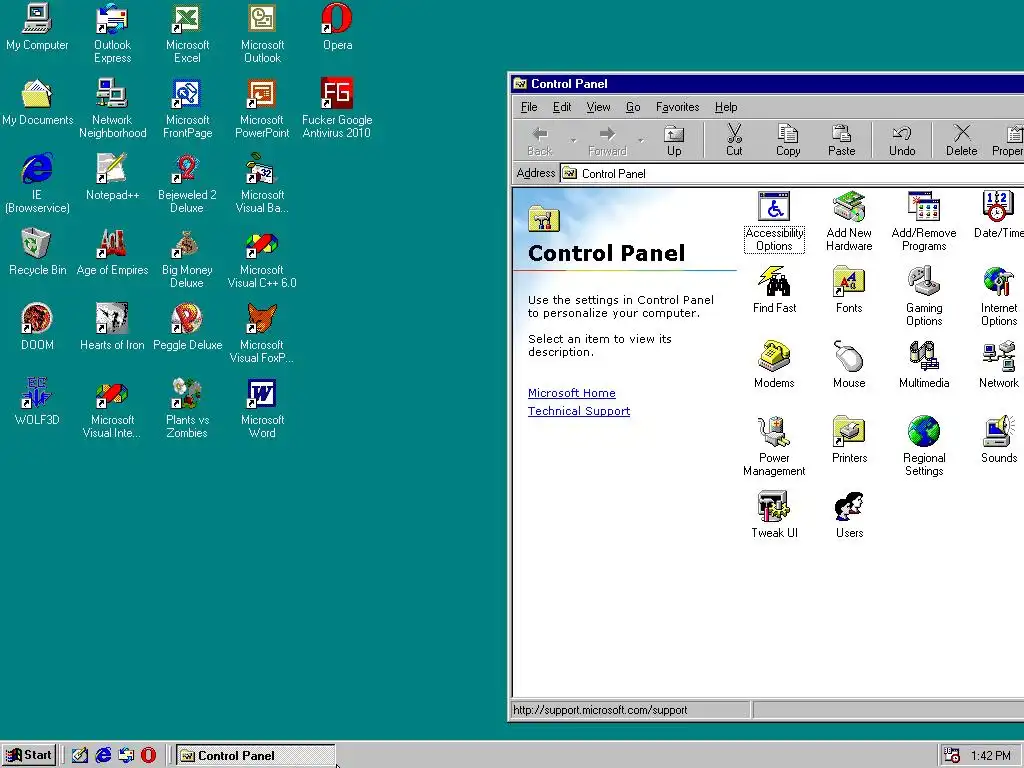Open the Users applet
Screen dimensions: 1024x768
pos(849,515)
